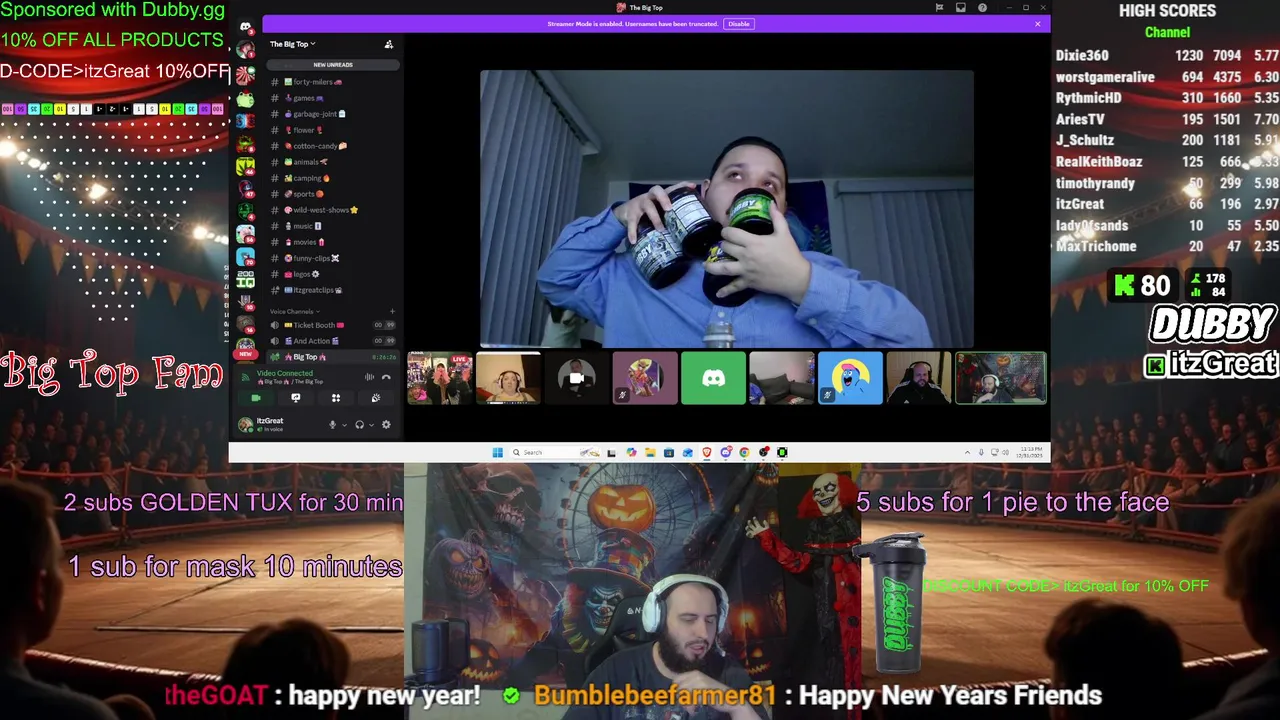The height and width of the screenshot is (720, 1280).
Task: Open the funny-clips channel
Action: pos(334,258)
